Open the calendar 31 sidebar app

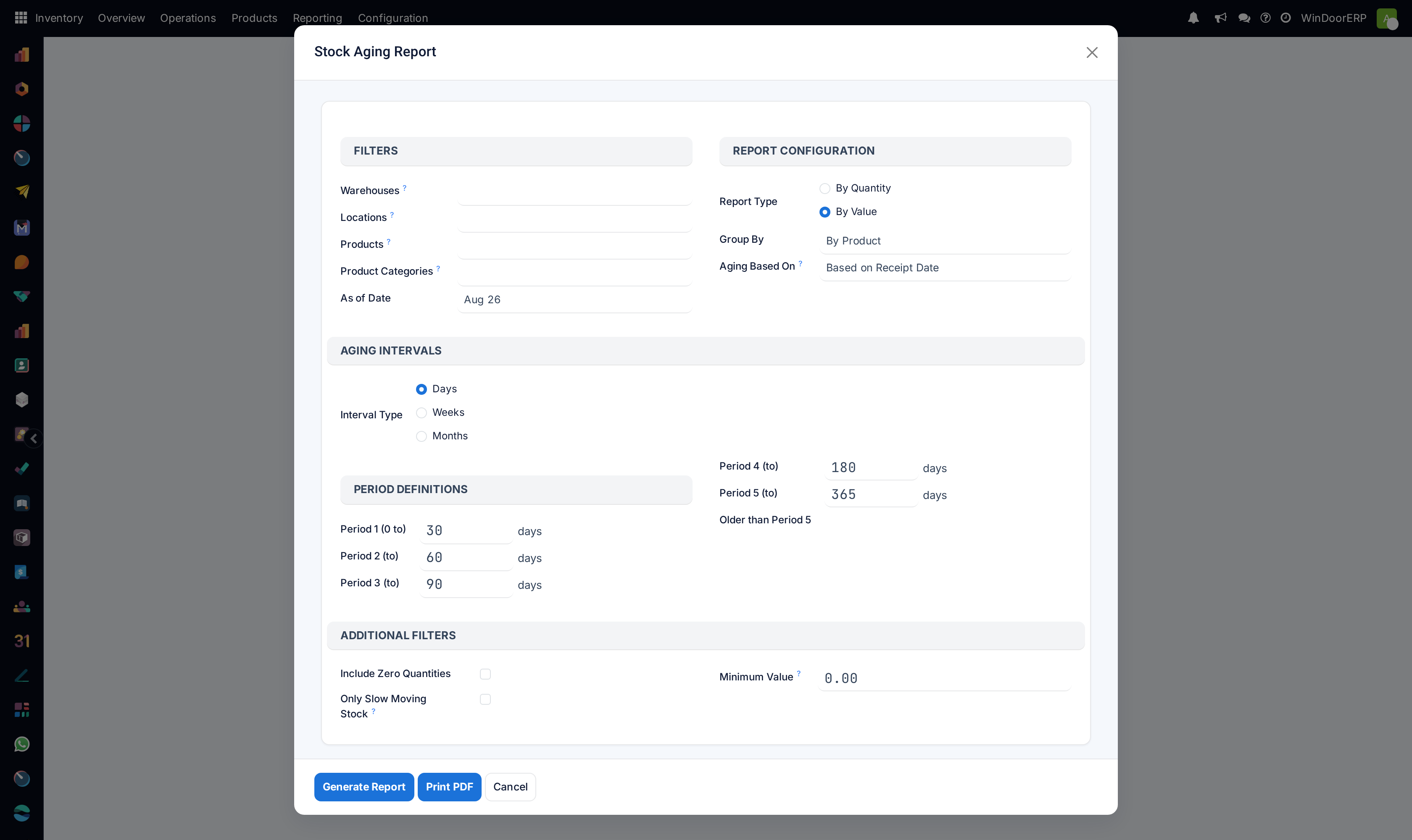(21, 641)
